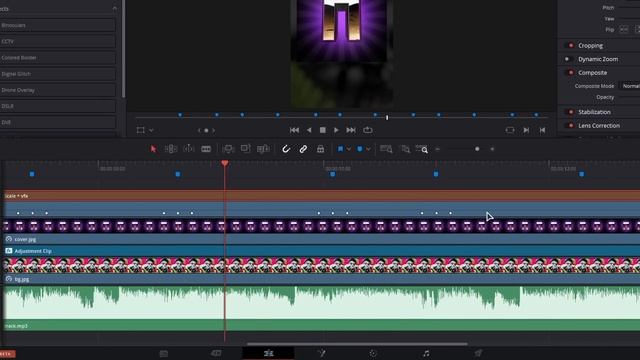Screen dimensions: 640x360
Task: Select the DSLR effect
Action: (x=58, y=106)
